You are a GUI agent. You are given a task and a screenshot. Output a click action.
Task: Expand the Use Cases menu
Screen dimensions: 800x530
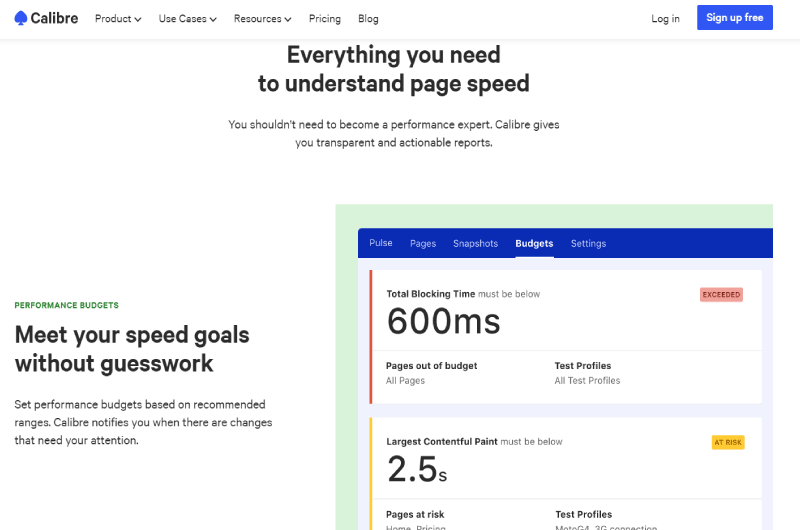point(187,19)
